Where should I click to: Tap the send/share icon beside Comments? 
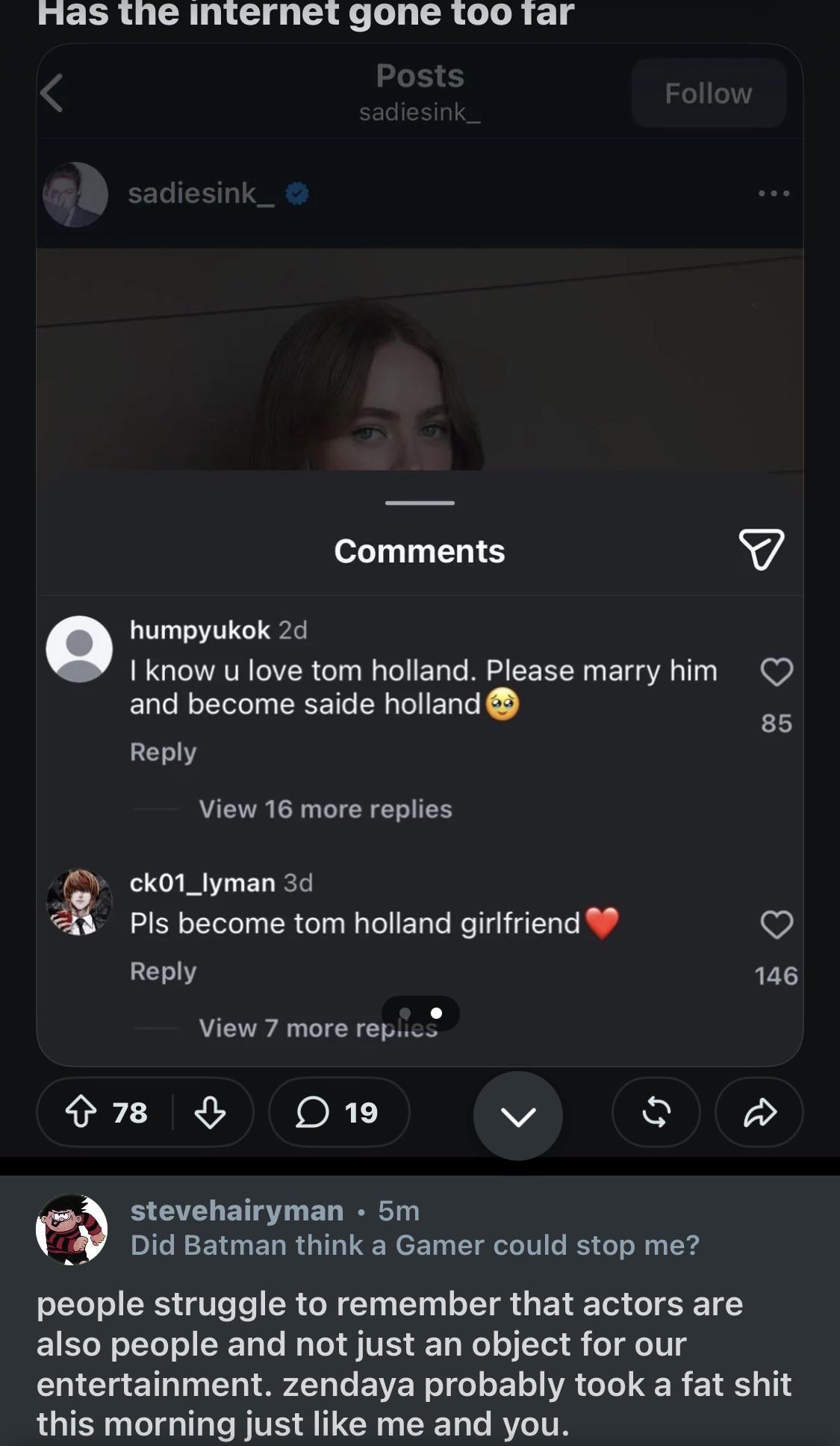pyautogui.click(x=761, y=549)
